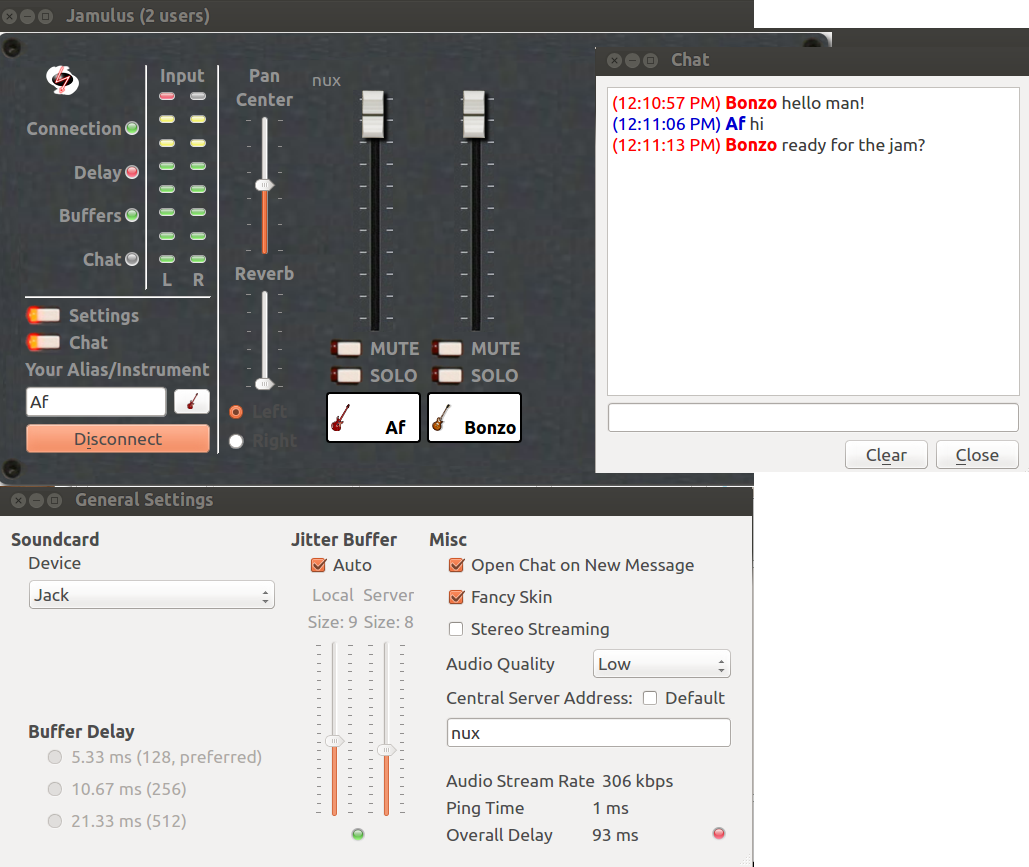Click the Chat status LED indicator
1029x867 pixels.
[x=132, y=259]
